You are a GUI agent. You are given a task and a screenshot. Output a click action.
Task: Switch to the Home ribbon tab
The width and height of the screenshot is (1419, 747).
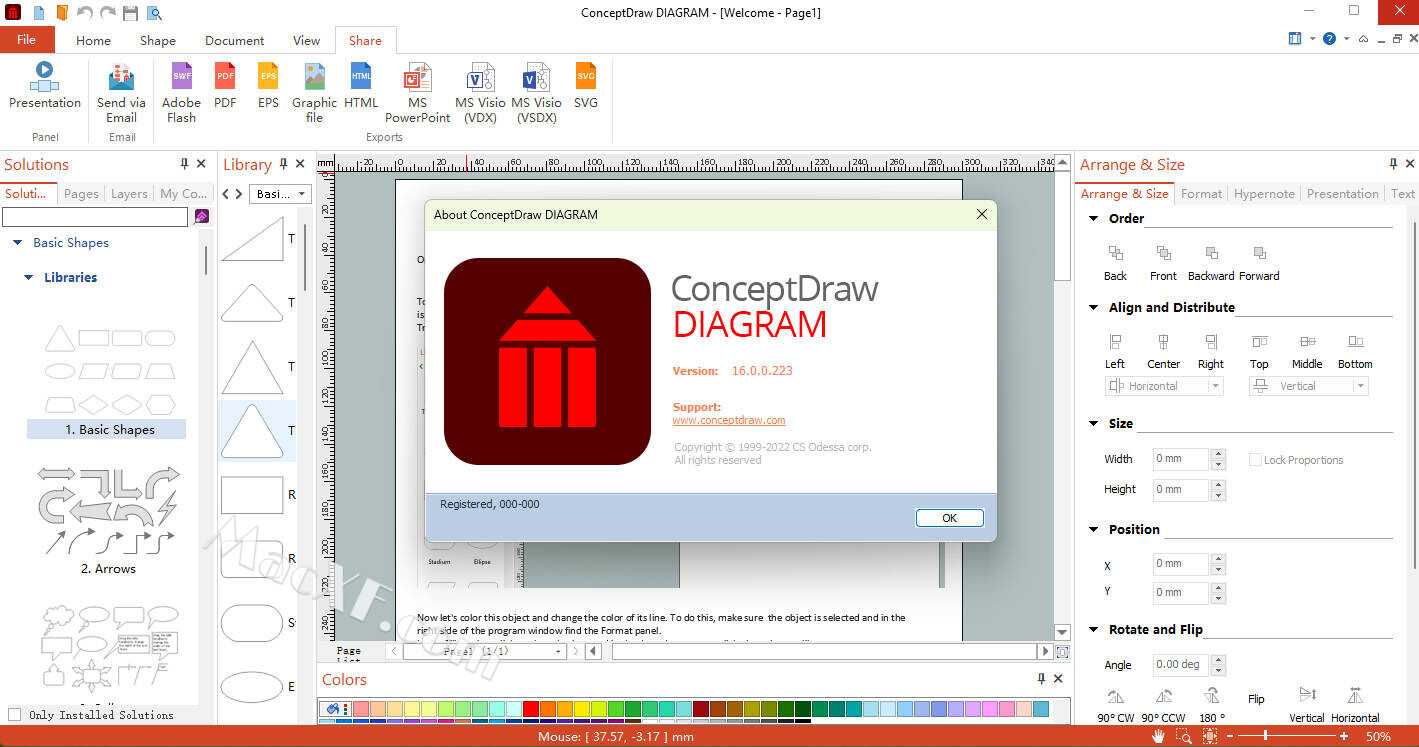pos(93,41)
